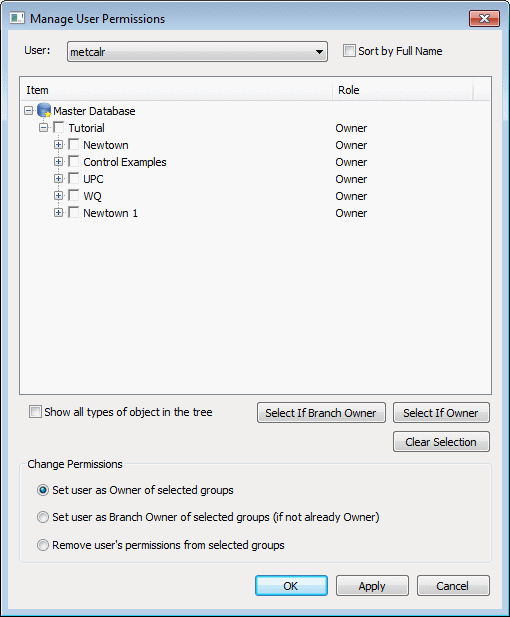
Task: Tick the UPC group checkbox
Action: click(74, 179)
